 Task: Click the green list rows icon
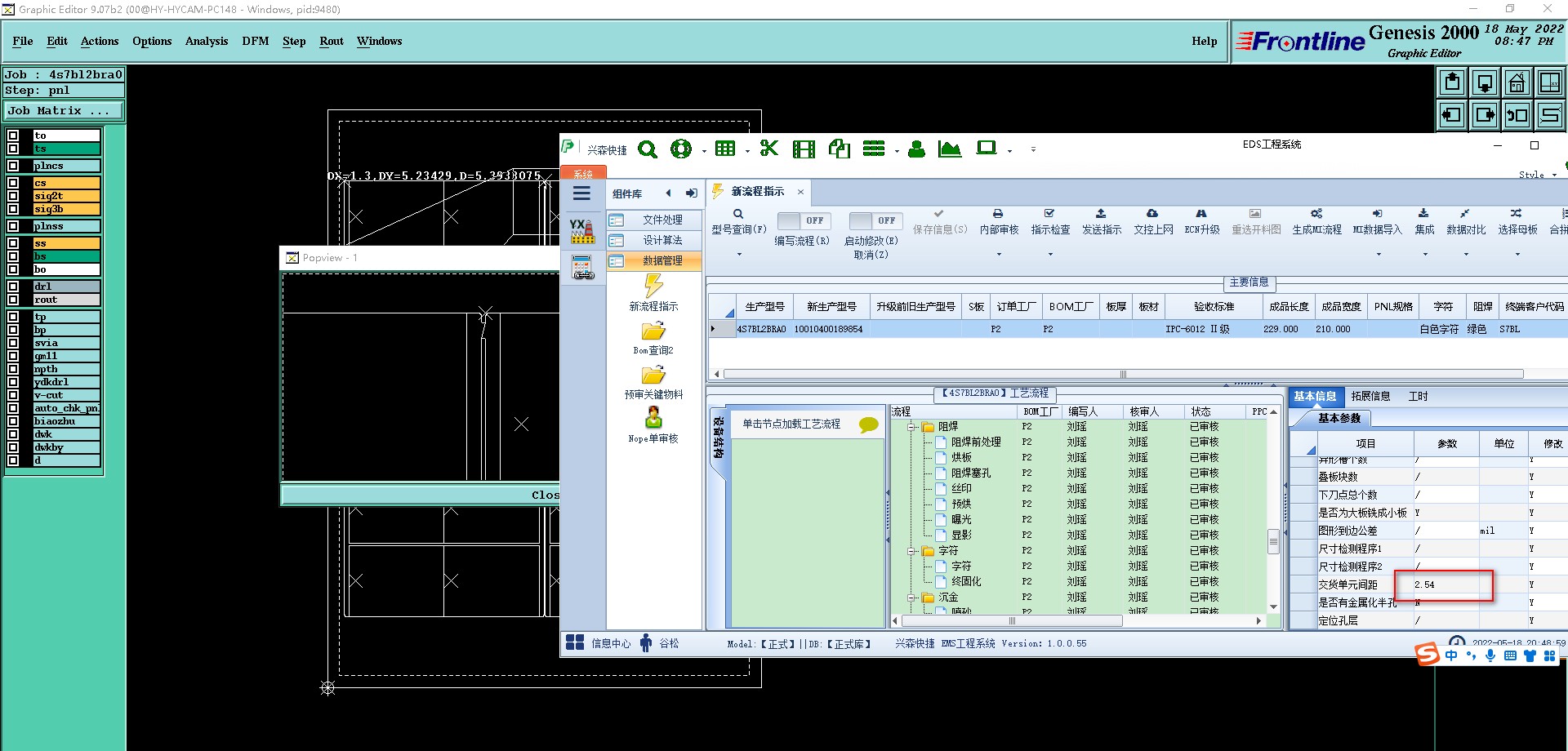pos(874,149)
